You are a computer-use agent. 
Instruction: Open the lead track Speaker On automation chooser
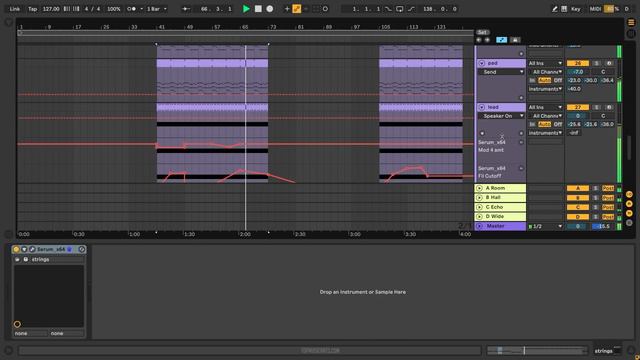point(501,116)
